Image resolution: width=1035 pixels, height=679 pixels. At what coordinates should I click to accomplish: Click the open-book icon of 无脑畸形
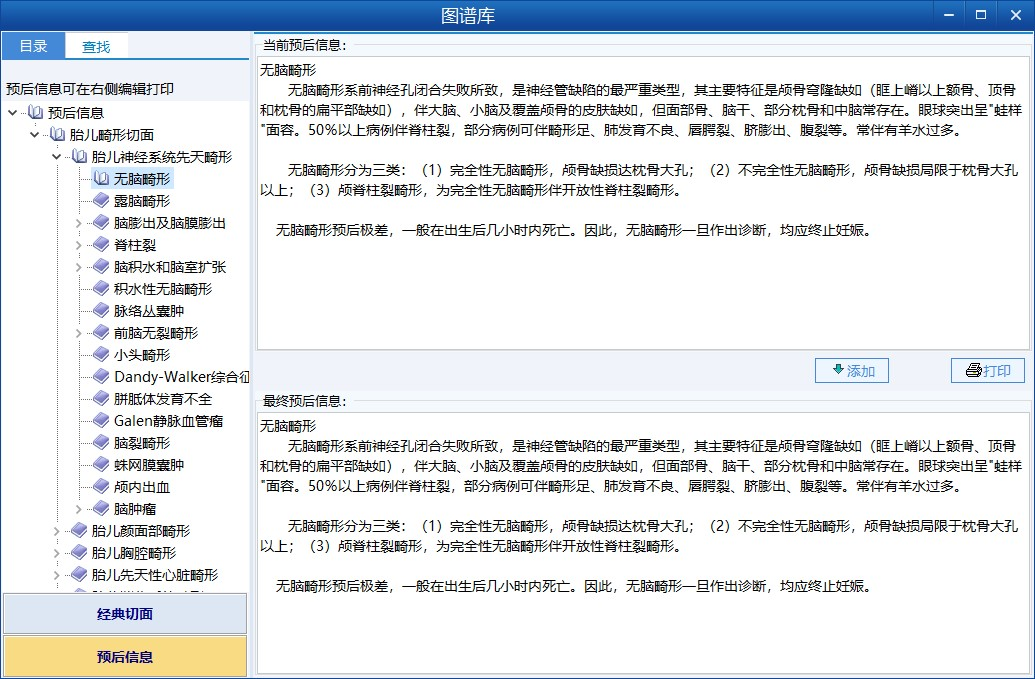(x=101, y=179)
